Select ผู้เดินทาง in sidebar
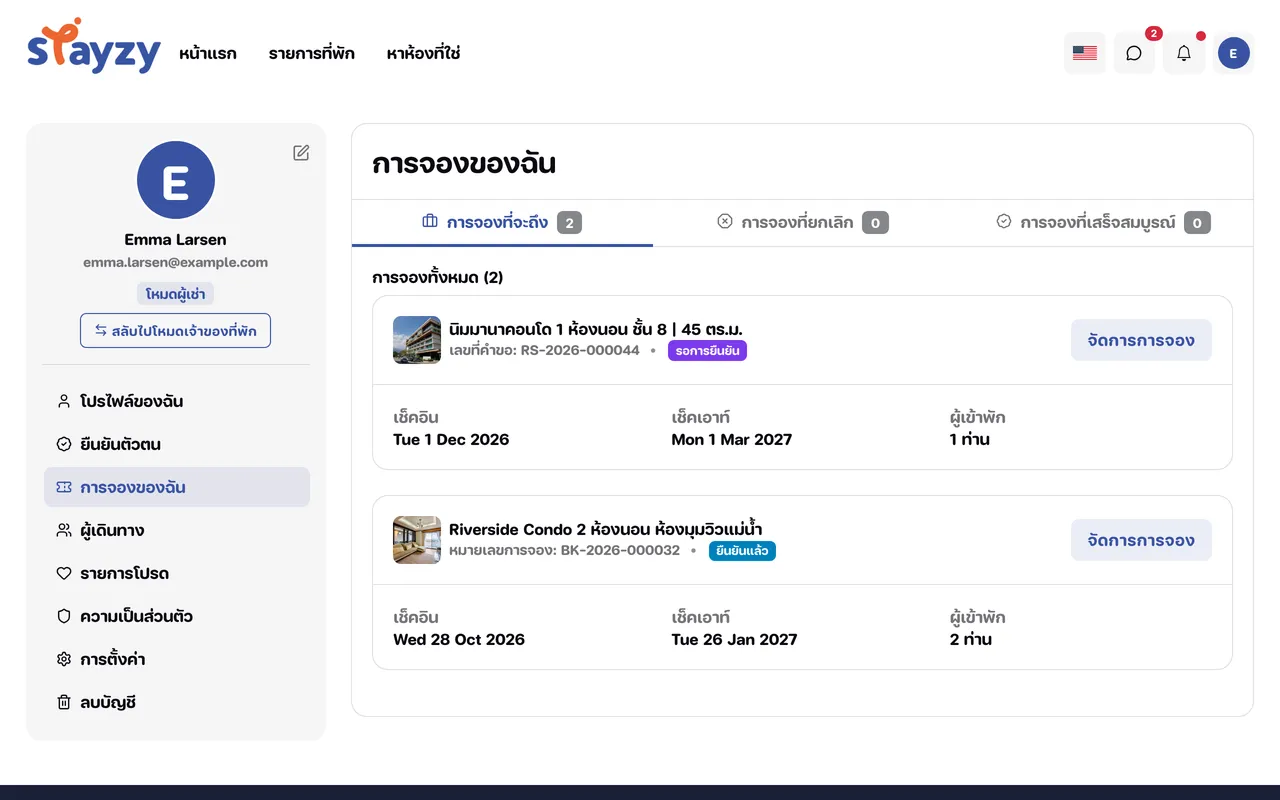The height and width of the screenshot is (800, 1280). point(177,530)
